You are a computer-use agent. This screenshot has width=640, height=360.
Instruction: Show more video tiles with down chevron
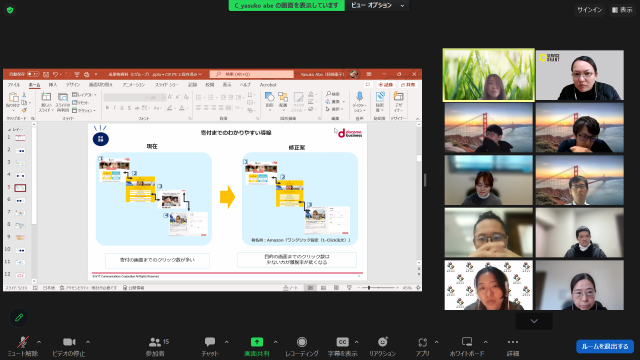pyautogui.click(x=534, y=321)
